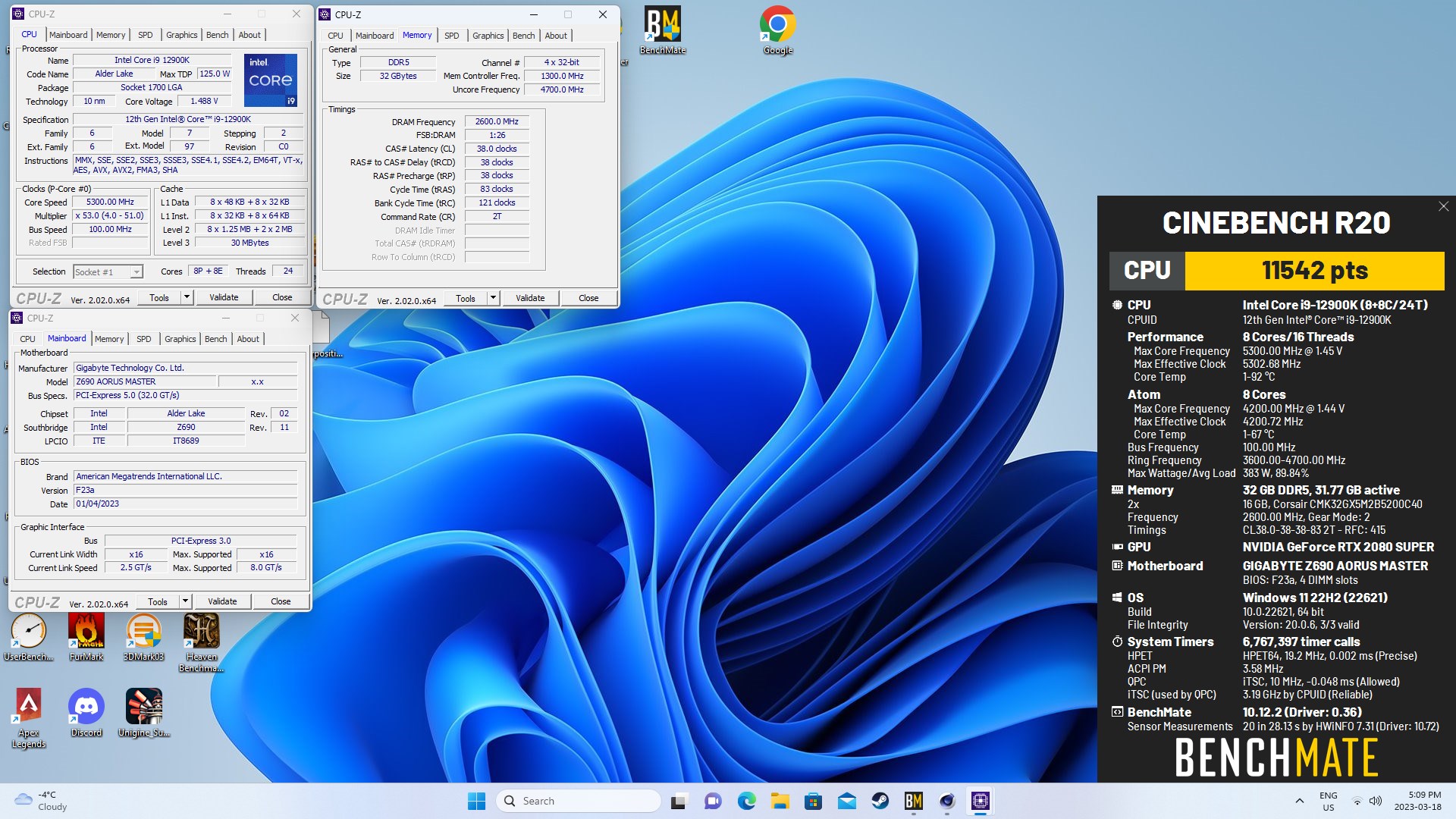This screenshot has width=1456, height=819.
Task: Expand Tools dropdown arrow in CPU tab window
Action: [x=187, y=297]
